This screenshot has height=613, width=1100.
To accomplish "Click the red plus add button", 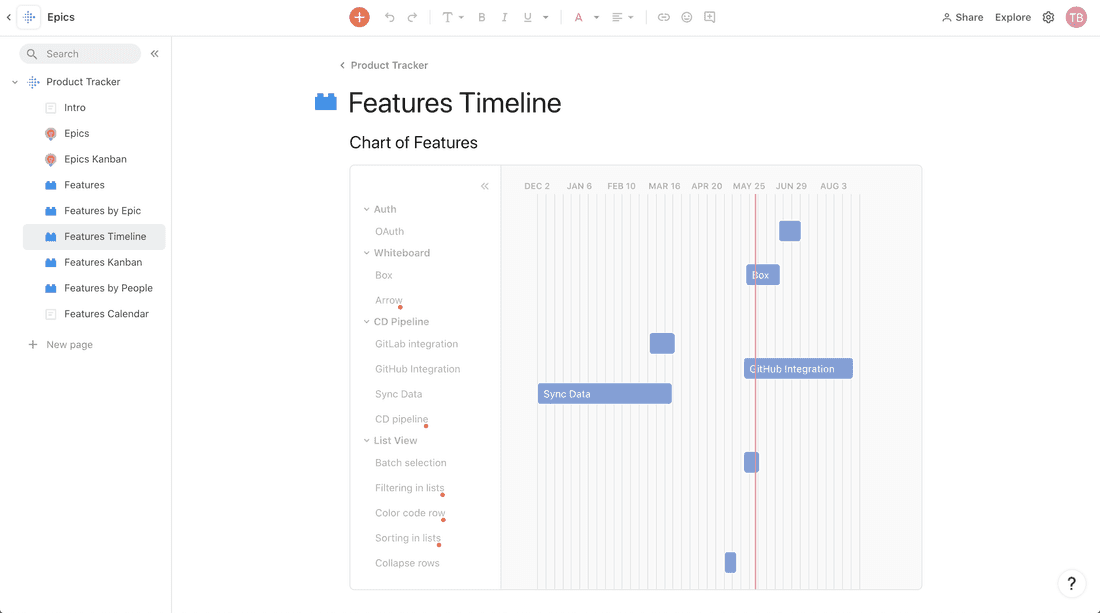I will pos(359,17).
